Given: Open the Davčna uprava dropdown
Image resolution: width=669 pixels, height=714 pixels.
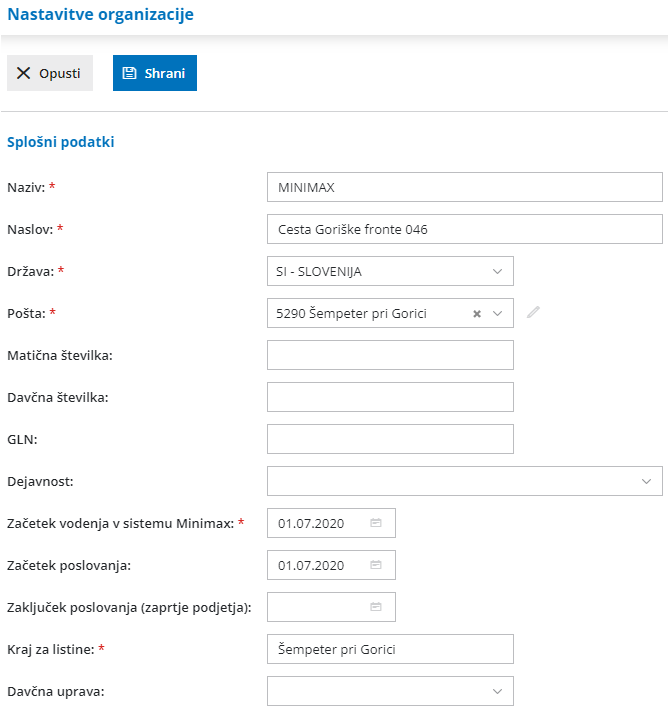Looking at the screenshot, I should click(498, 691).
